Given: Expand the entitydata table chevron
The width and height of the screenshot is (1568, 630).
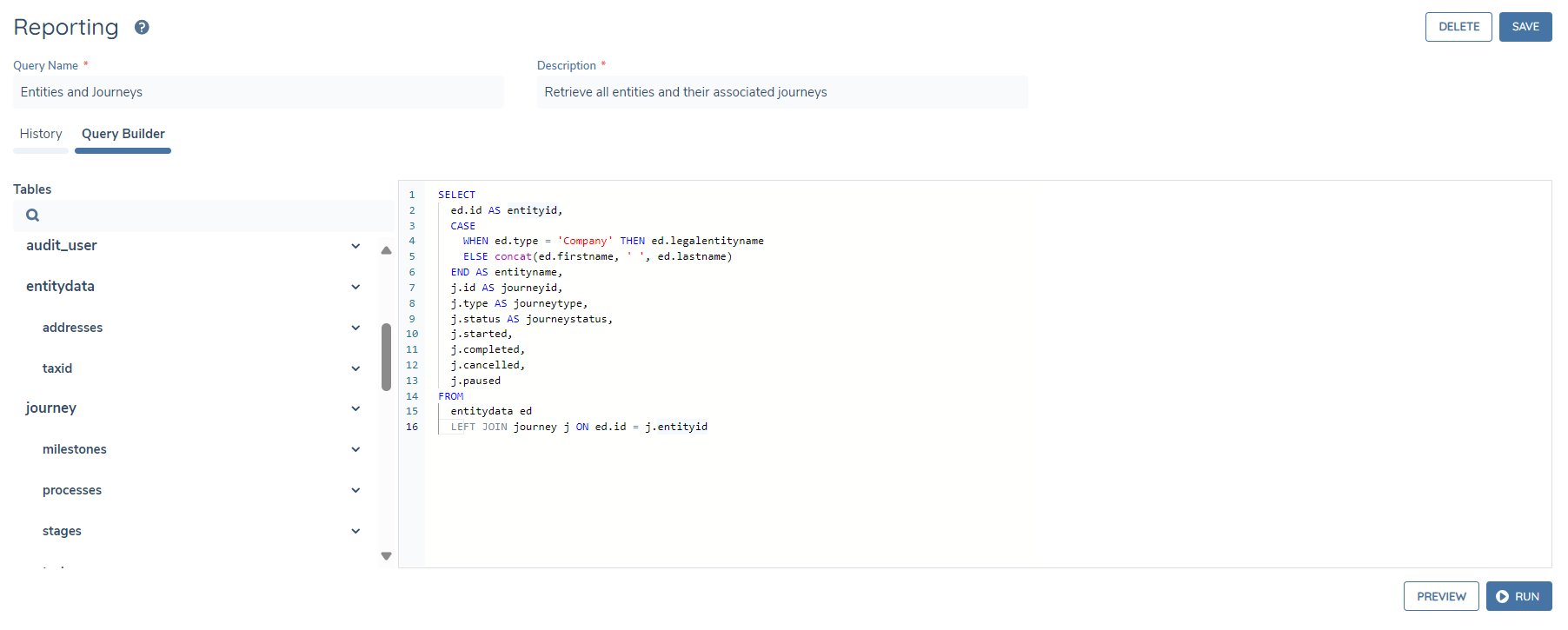Looking at the screenshot, I should coord(355,287).
